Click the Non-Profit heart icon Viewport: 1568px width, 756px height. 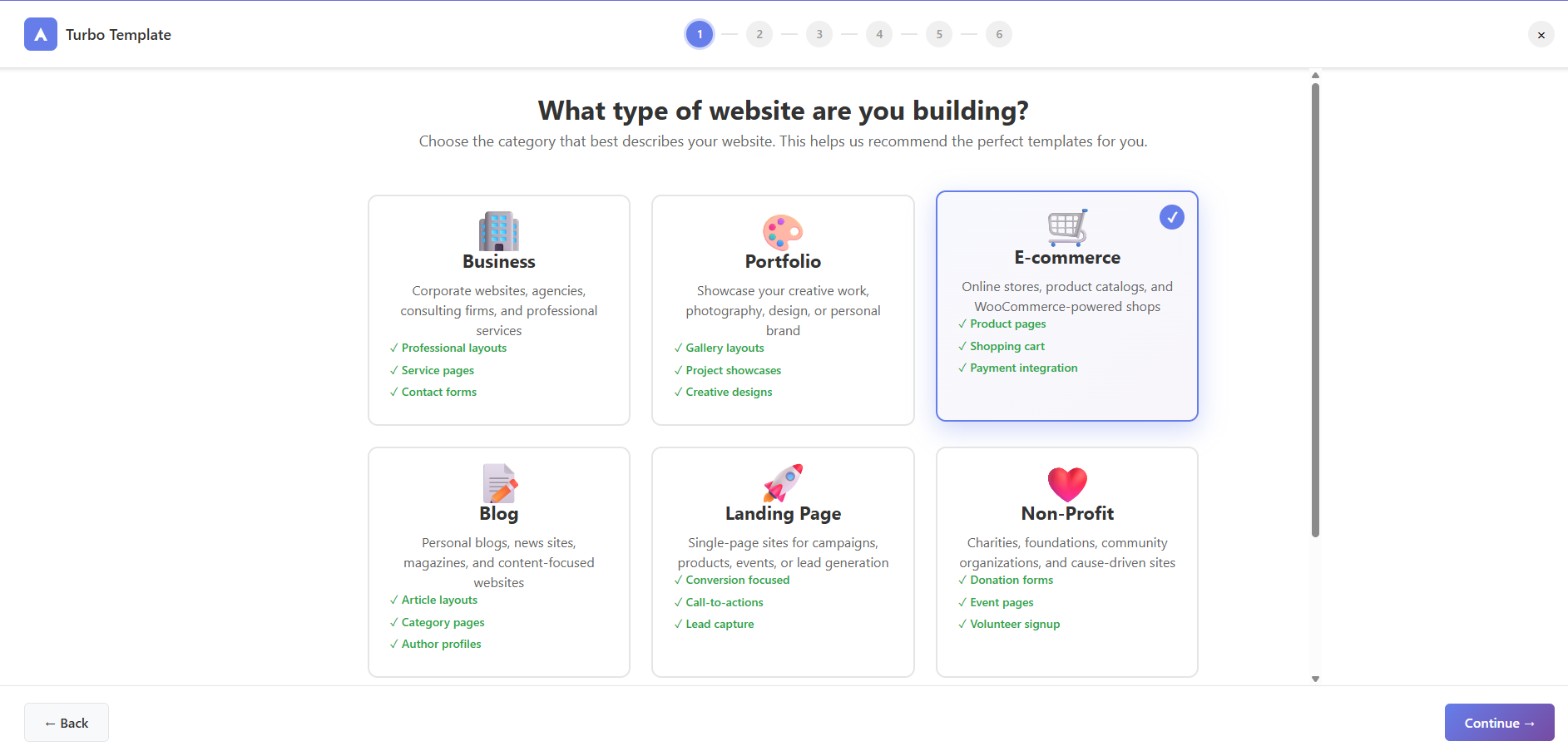[x=1067, y=484]
